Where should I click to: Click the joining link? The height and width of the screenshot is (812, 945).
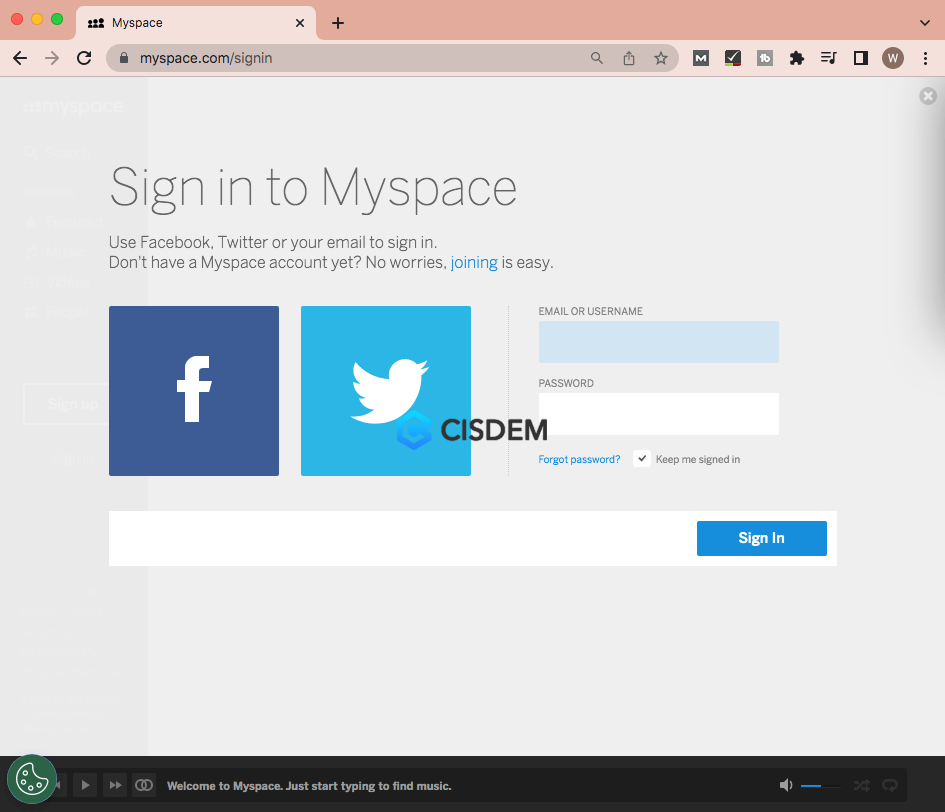pos(473,262)
